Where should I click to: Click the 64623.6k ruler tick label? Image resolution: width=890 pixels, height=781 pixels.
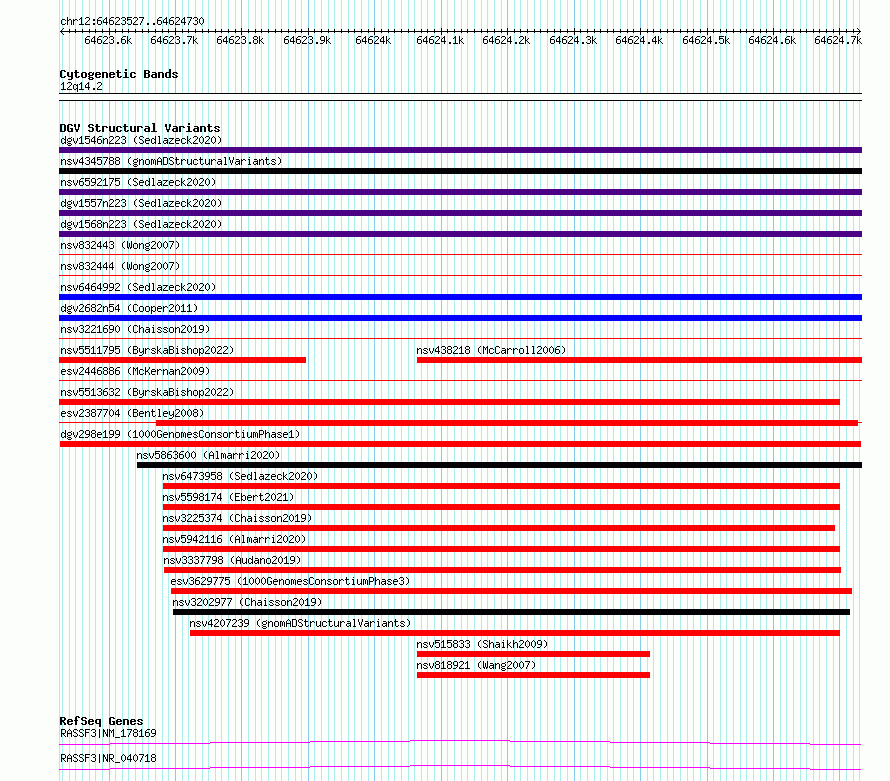108,40
